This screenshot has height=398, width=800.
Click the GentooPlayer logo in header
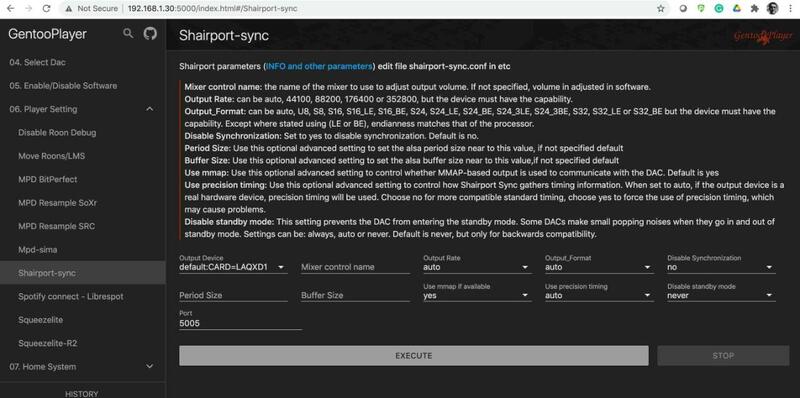pos(763,36)
